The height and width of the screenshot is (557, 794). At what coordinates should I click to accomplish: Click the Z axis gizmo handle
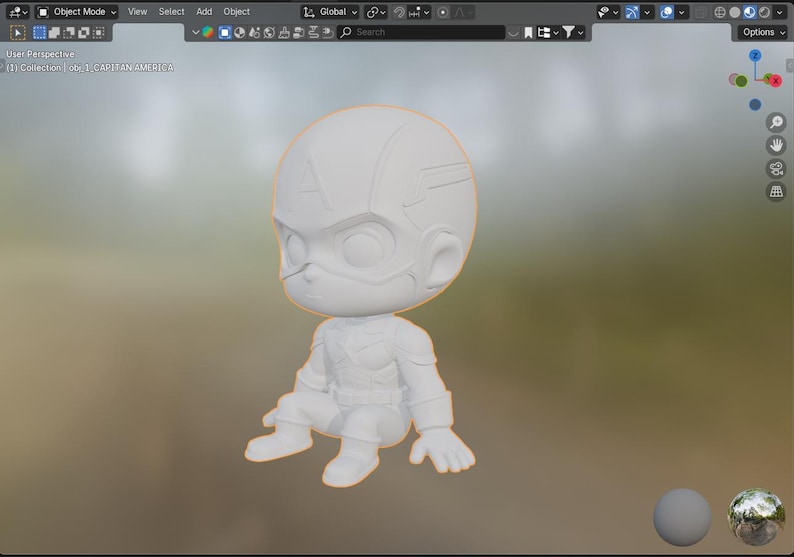pyautogui.click(x=755, y=56)
